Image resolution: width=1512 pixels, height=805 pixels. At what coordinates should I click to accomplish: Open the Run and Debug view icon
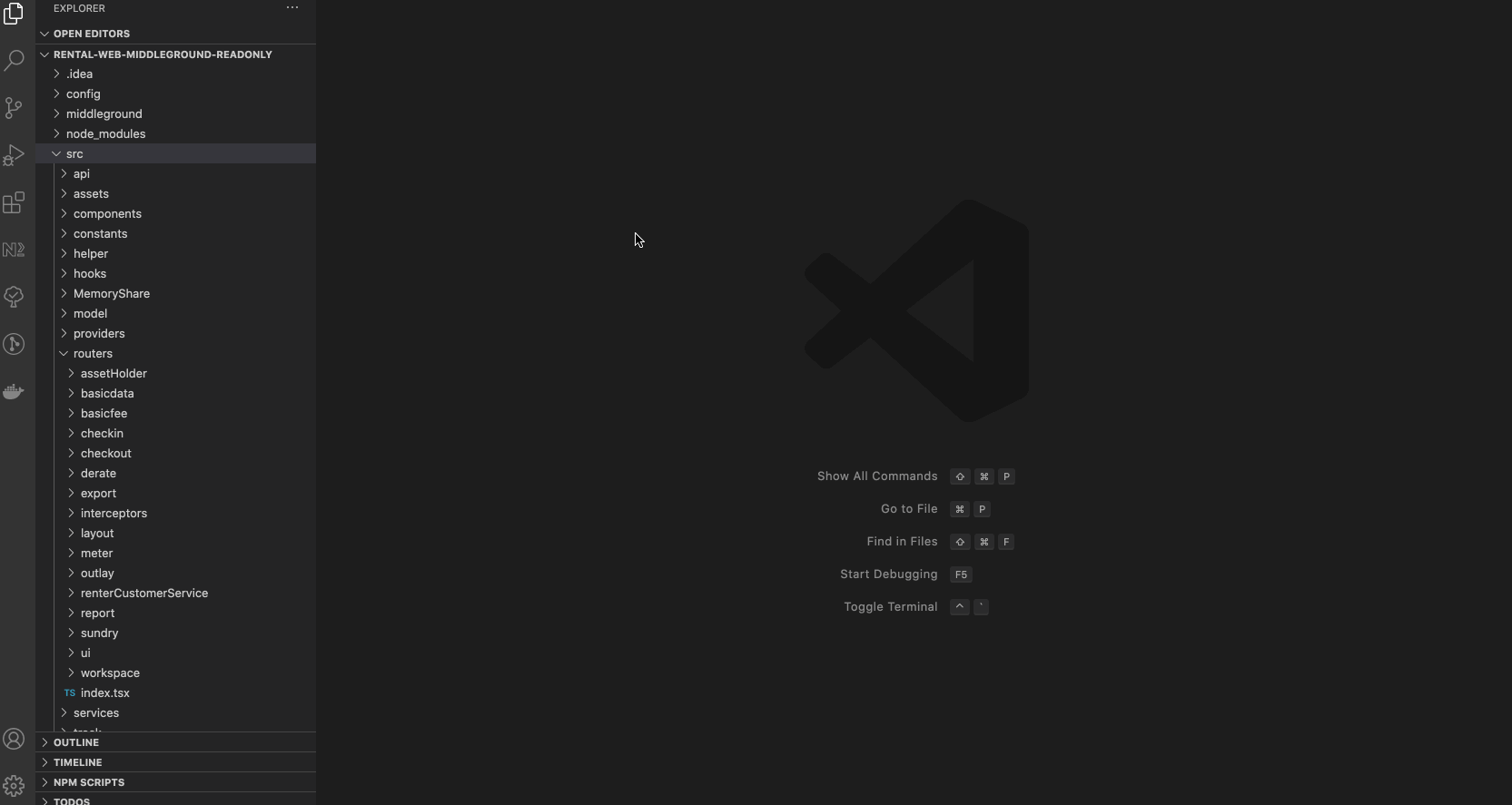point(14,155)
